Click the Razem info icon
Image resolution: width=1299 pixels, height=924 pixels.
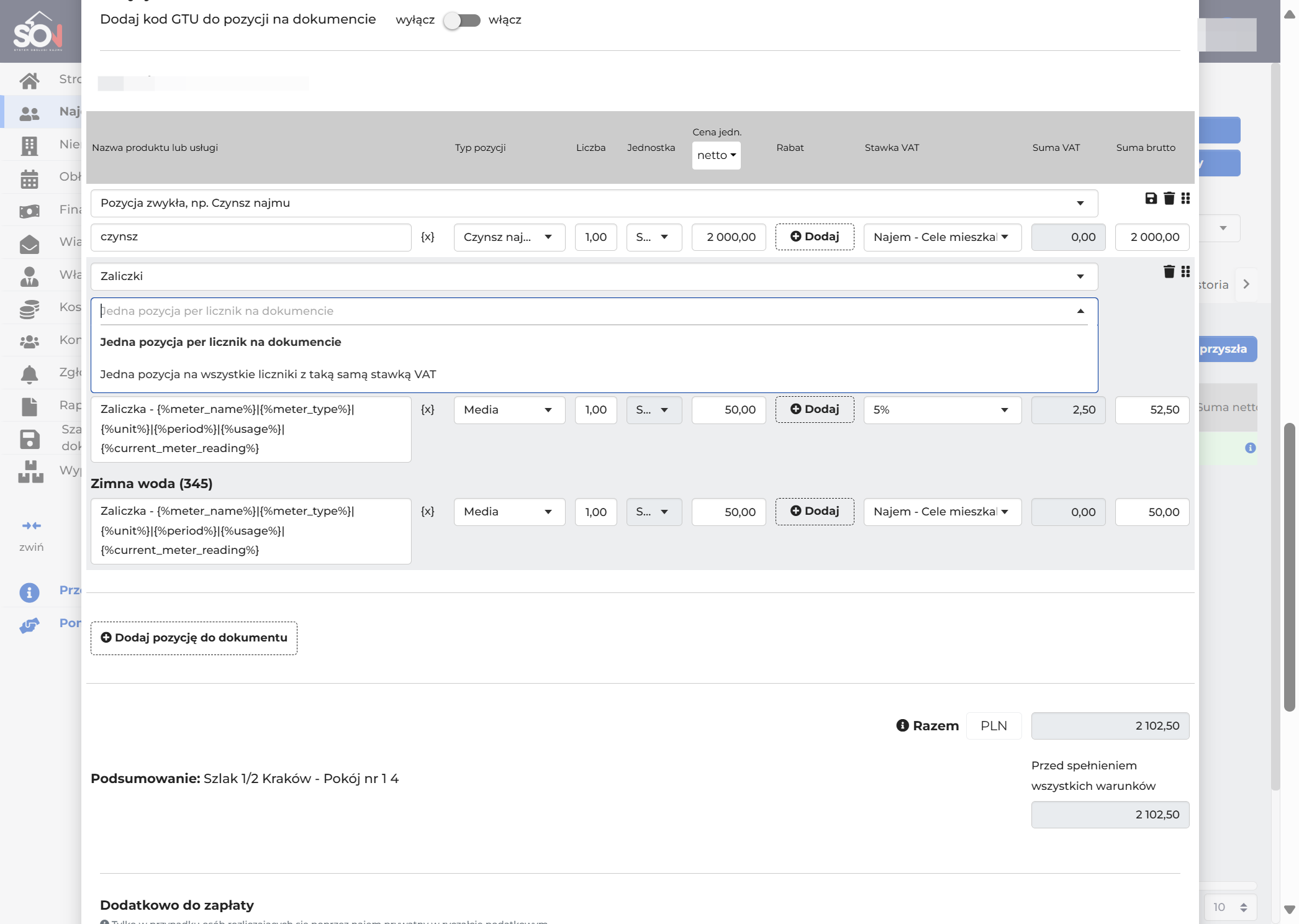pyautogui.click(x=902, y=725)
